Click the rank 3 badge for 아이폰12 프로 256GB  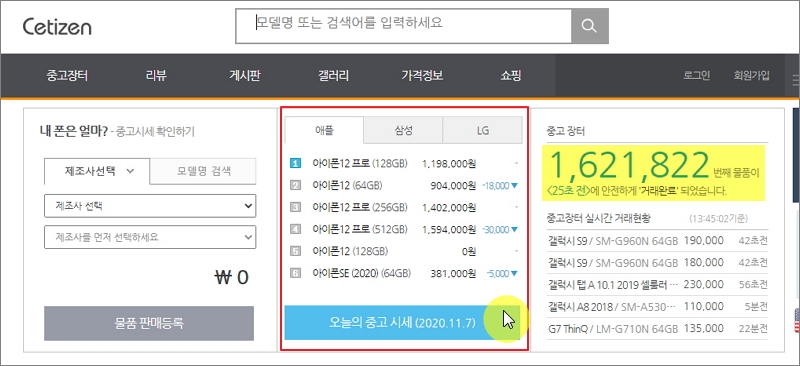(295, 207)
